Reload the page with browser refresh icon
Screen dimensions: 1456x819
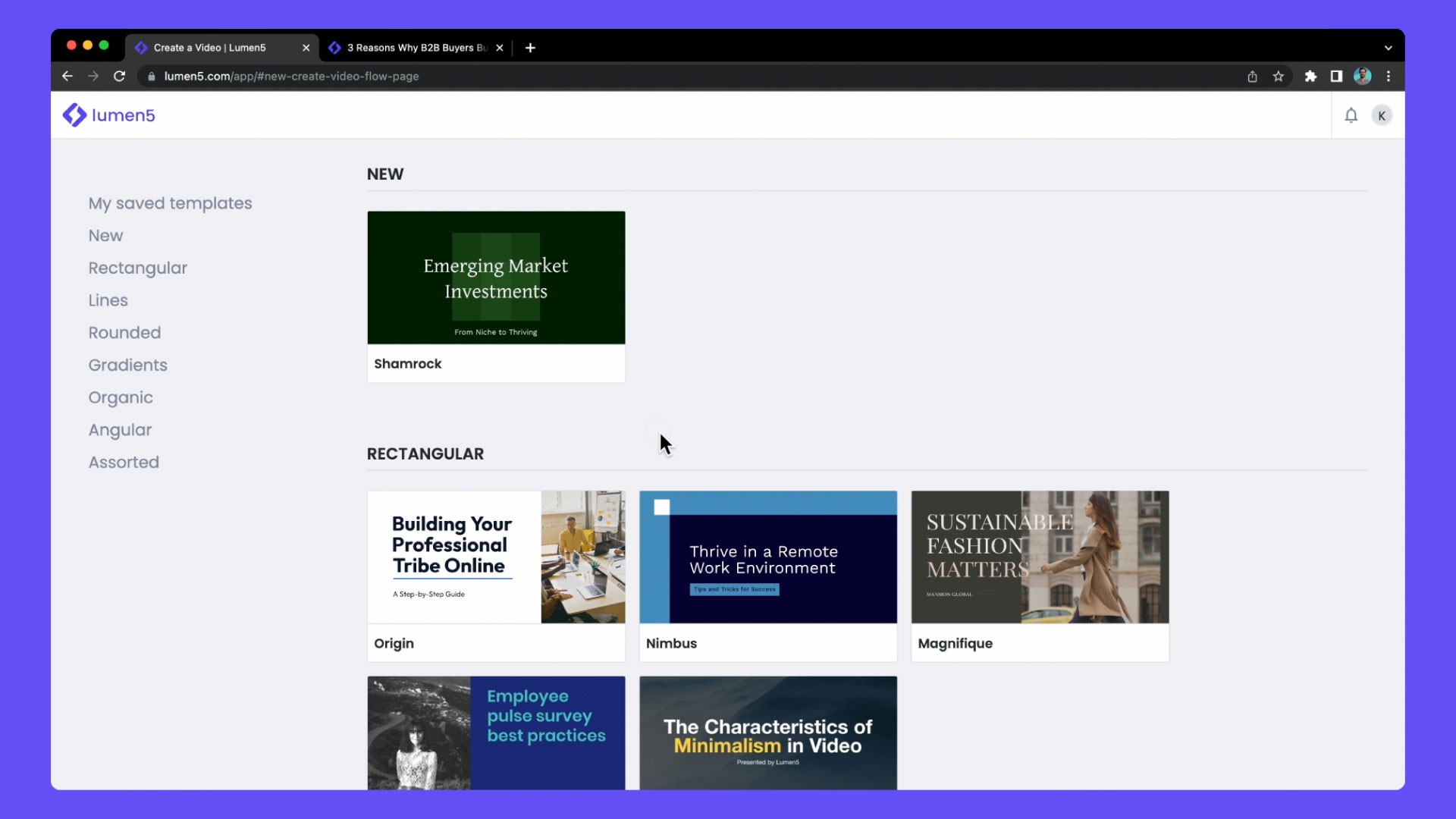(119, 76)
